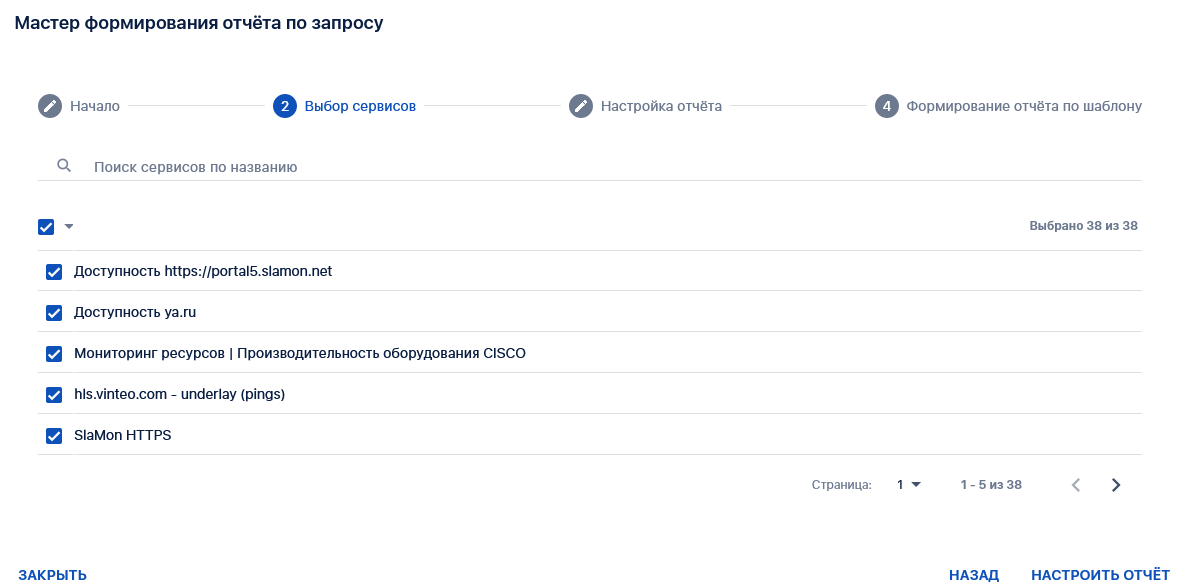The image size is (1182, 588).
Task: Open the selection options dropdown arrow
Action: [x=69, y=227]
